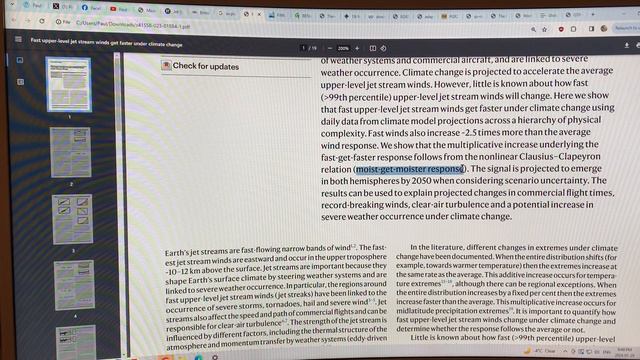Click the highlighted 'moist-get-moister response' text
Image resolution: width=640 pixels, height=360 pixels.
click(x=410, y=169)
